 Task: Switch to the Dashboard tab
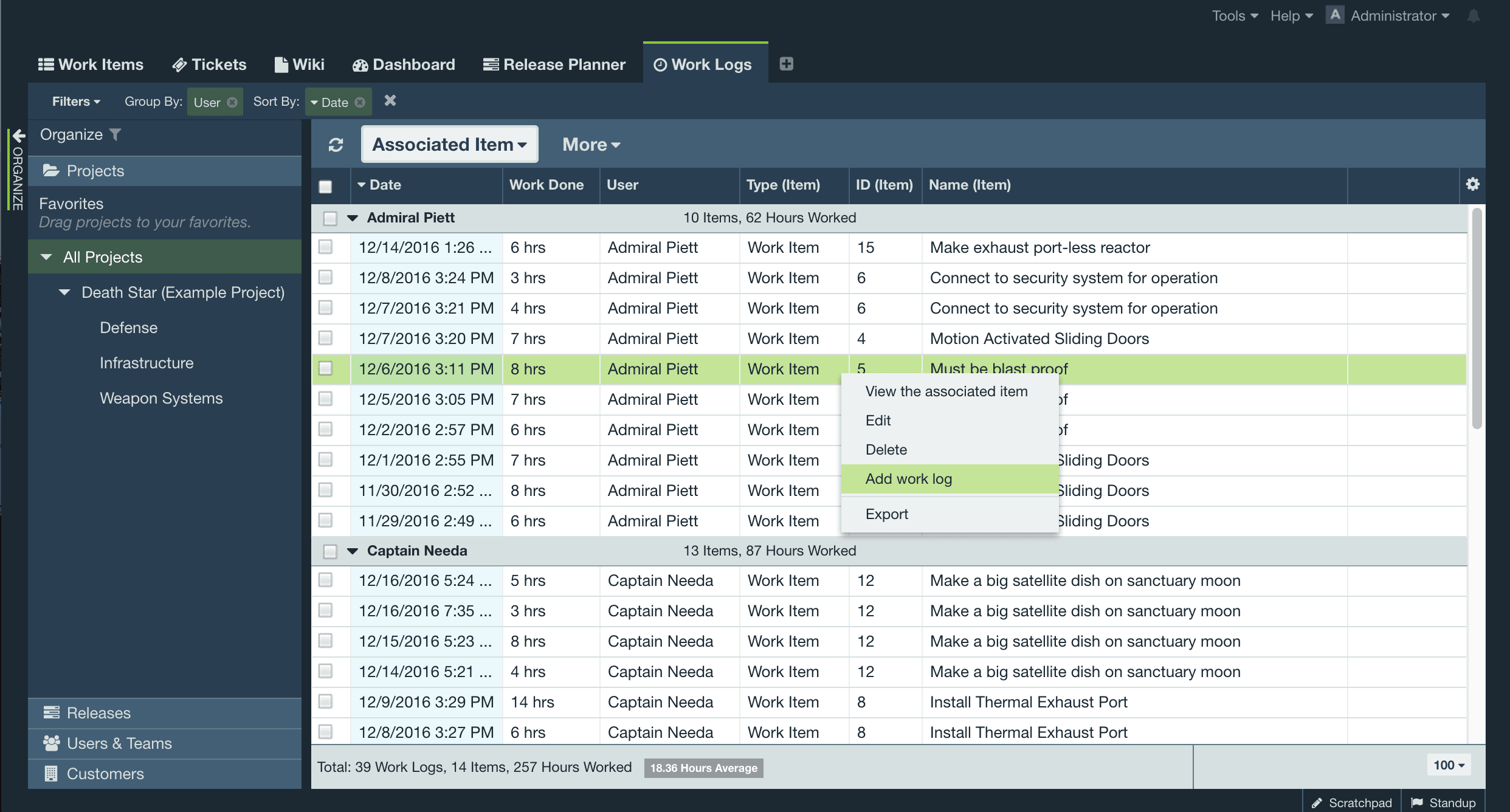click(x=403, y=64)
